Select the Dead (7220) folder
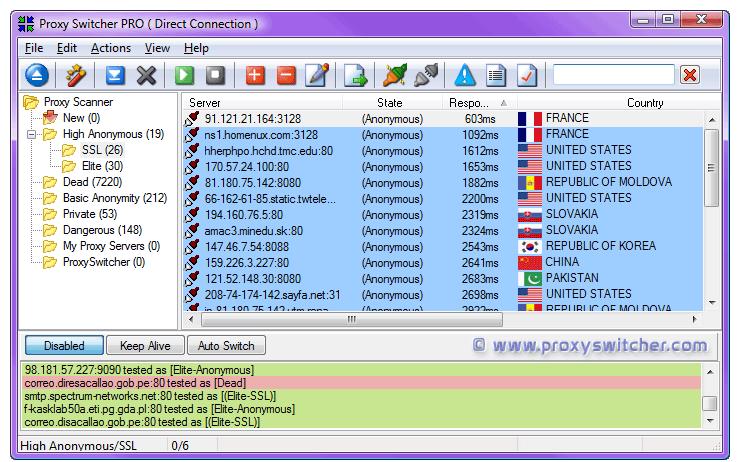Image resolution: width=740 pixels, height=462 pixels. coord(92,182)
